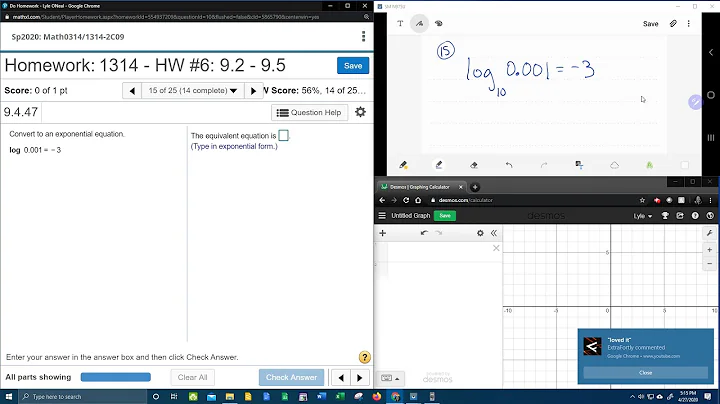This screenshot has height=404, width=720.
Task: Open the attach paperclip icon in notes app
Action: pos(673,23)
